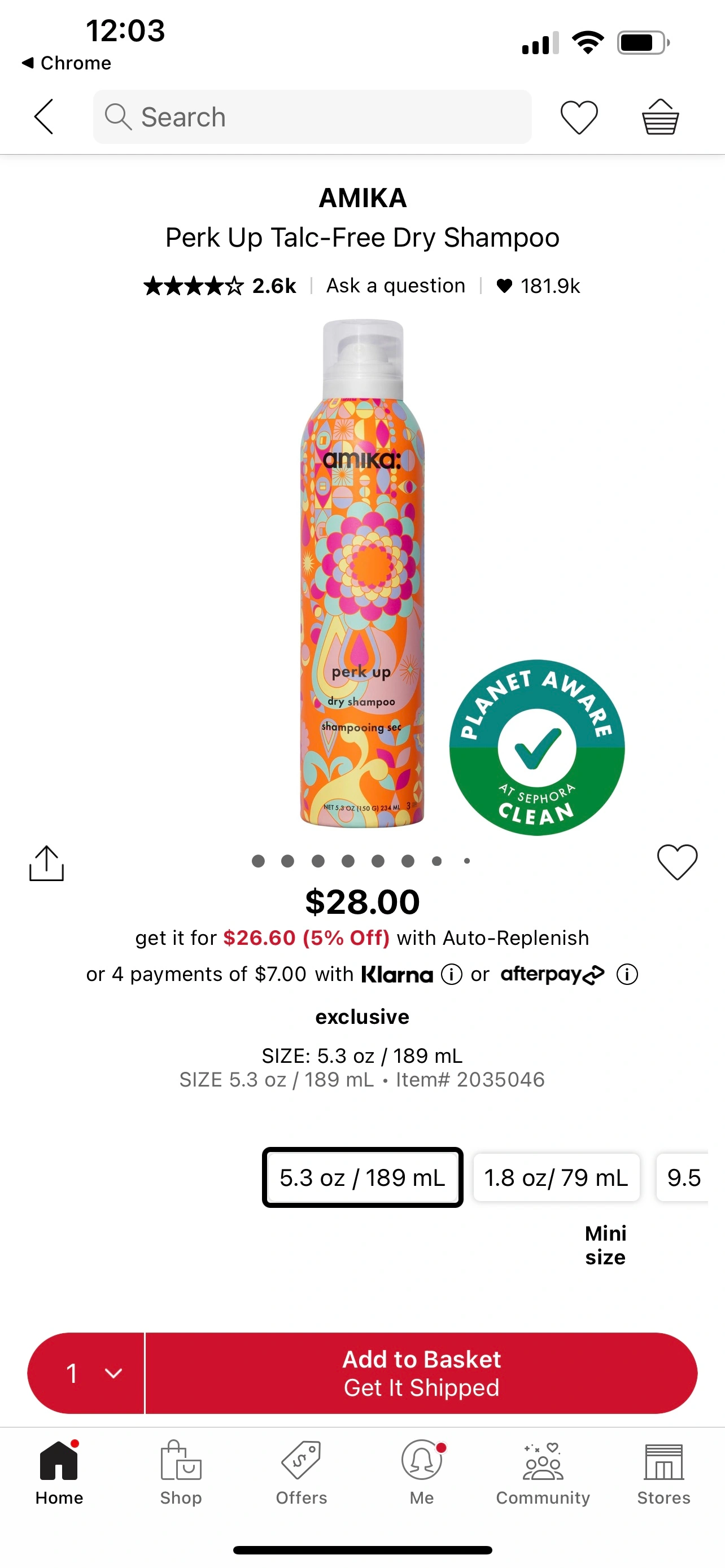Toggle love heart beside product price

[x=677, y=861]
